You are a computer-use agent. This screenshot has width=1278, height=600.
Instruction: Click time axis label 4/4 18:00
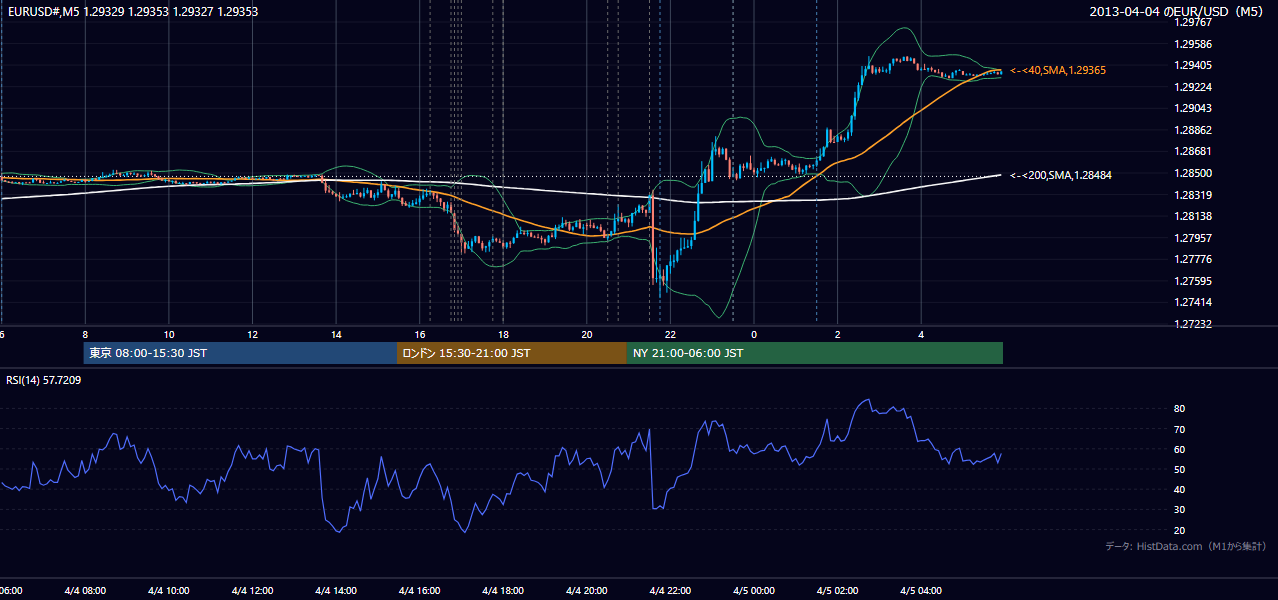(504, 590)
